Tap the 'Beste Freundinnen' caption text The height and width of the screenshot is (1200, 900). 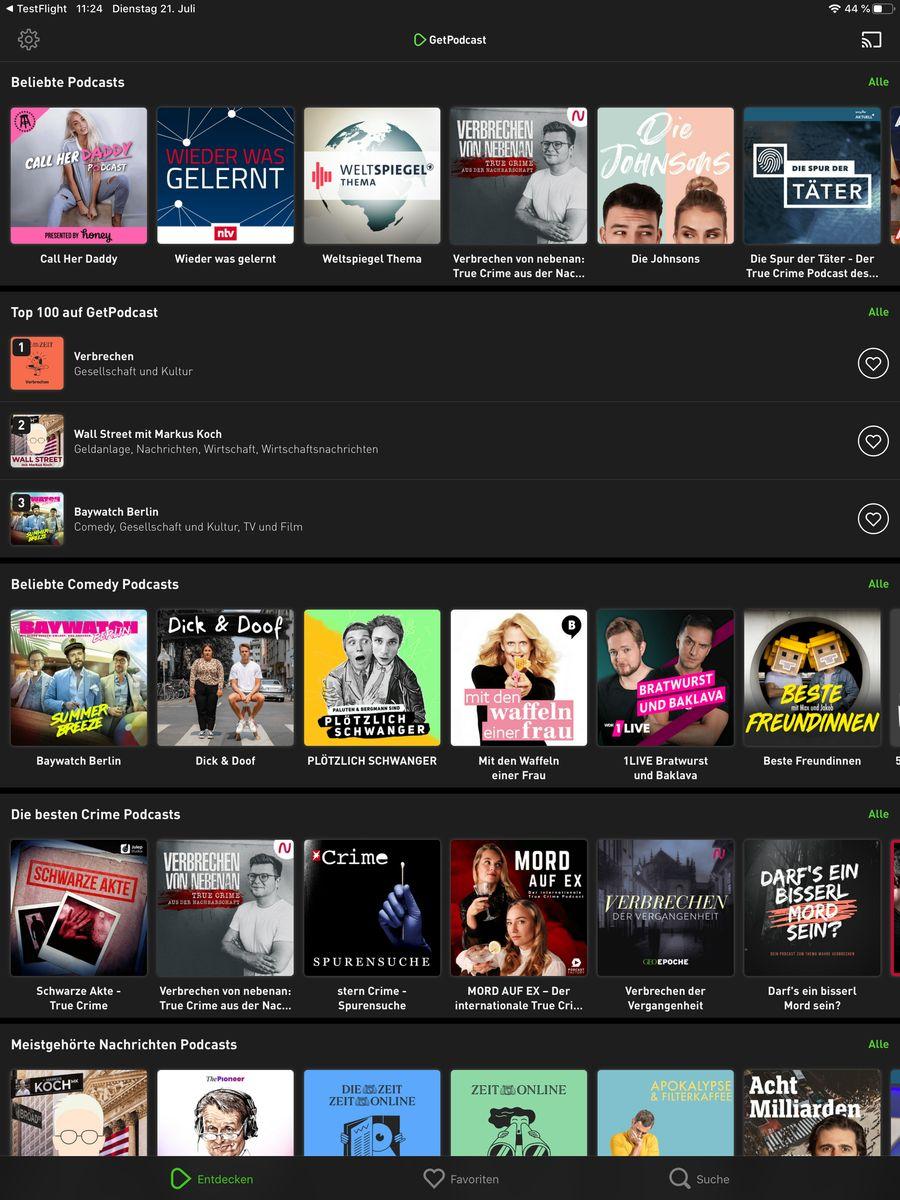[812, 761]
